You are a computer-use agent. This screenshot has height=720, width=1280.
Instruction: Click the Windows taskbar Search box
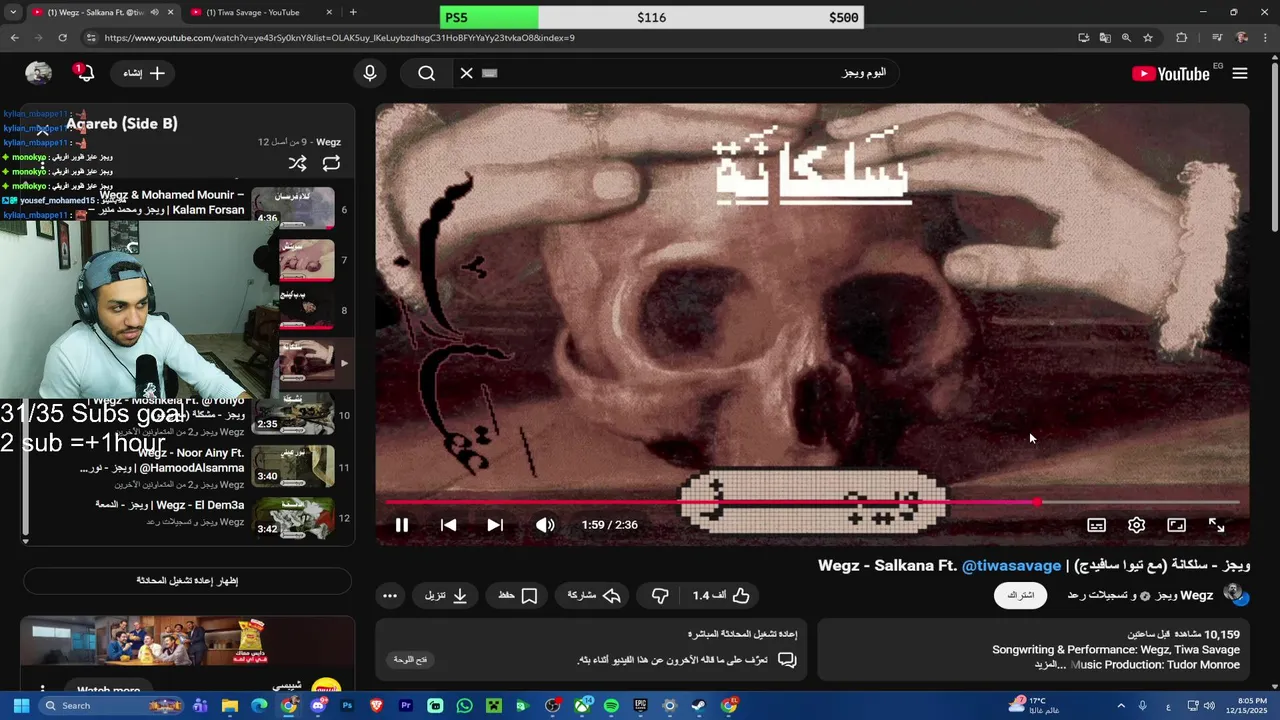(112, 705)
